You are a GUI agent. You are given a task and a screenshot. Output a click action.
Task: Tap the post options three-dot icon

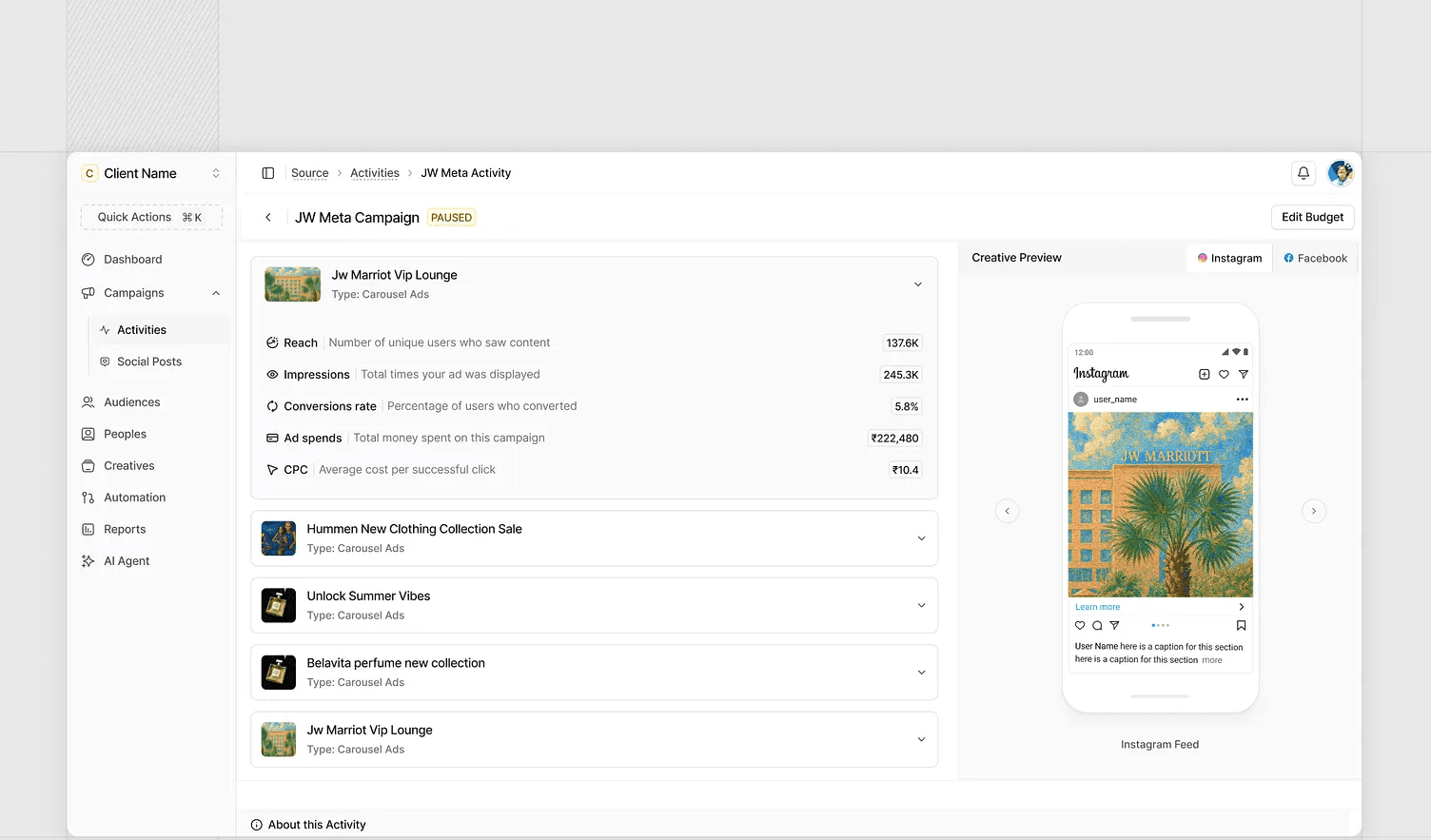coord(1242,400)
